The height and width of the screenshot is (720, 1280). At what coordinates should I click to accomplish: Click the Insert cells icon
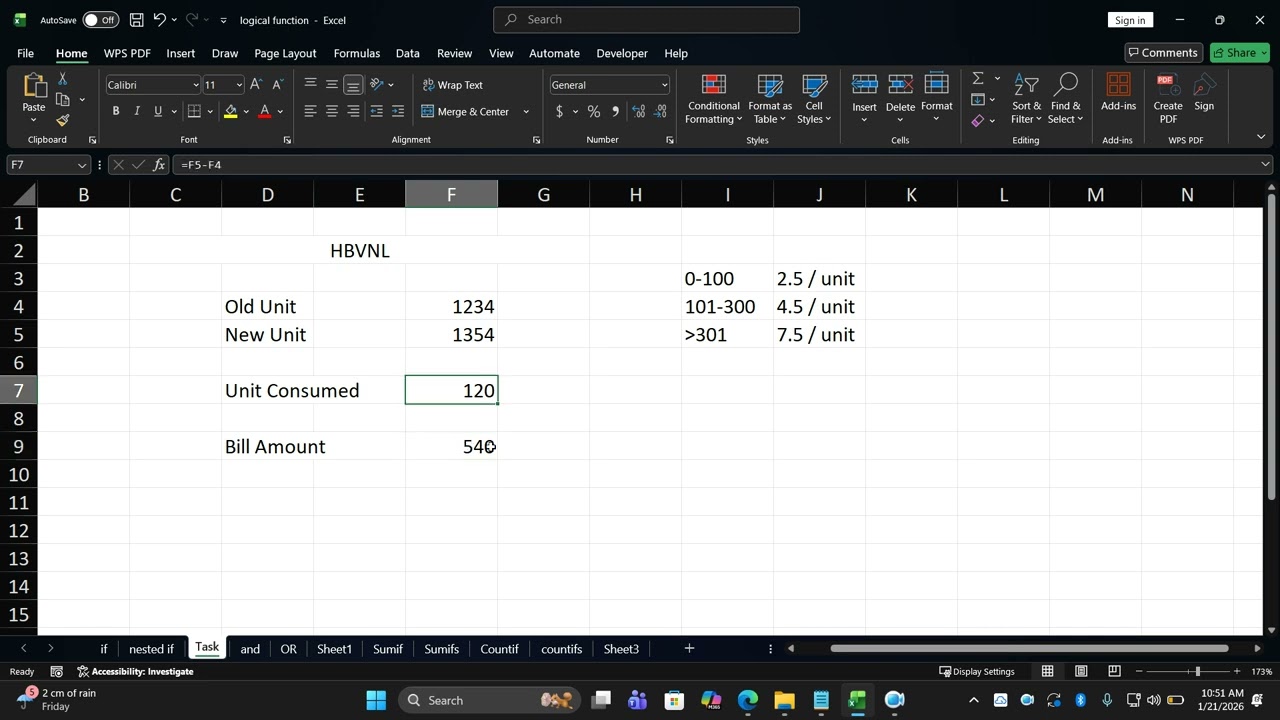tap(864, 87)
